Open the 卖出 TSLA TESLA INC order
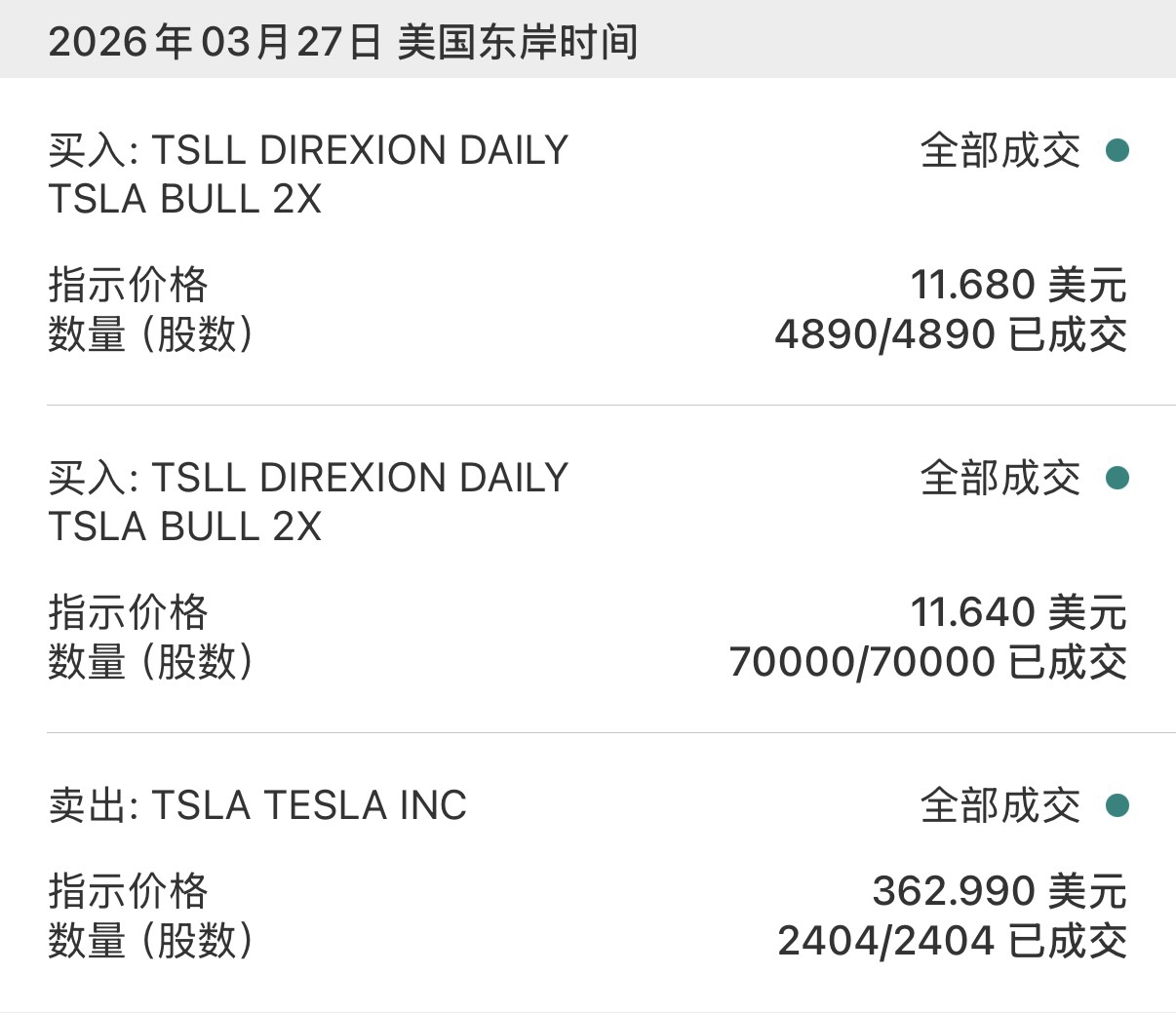This screenshot has height=1013, width=1176. [258, 806]
